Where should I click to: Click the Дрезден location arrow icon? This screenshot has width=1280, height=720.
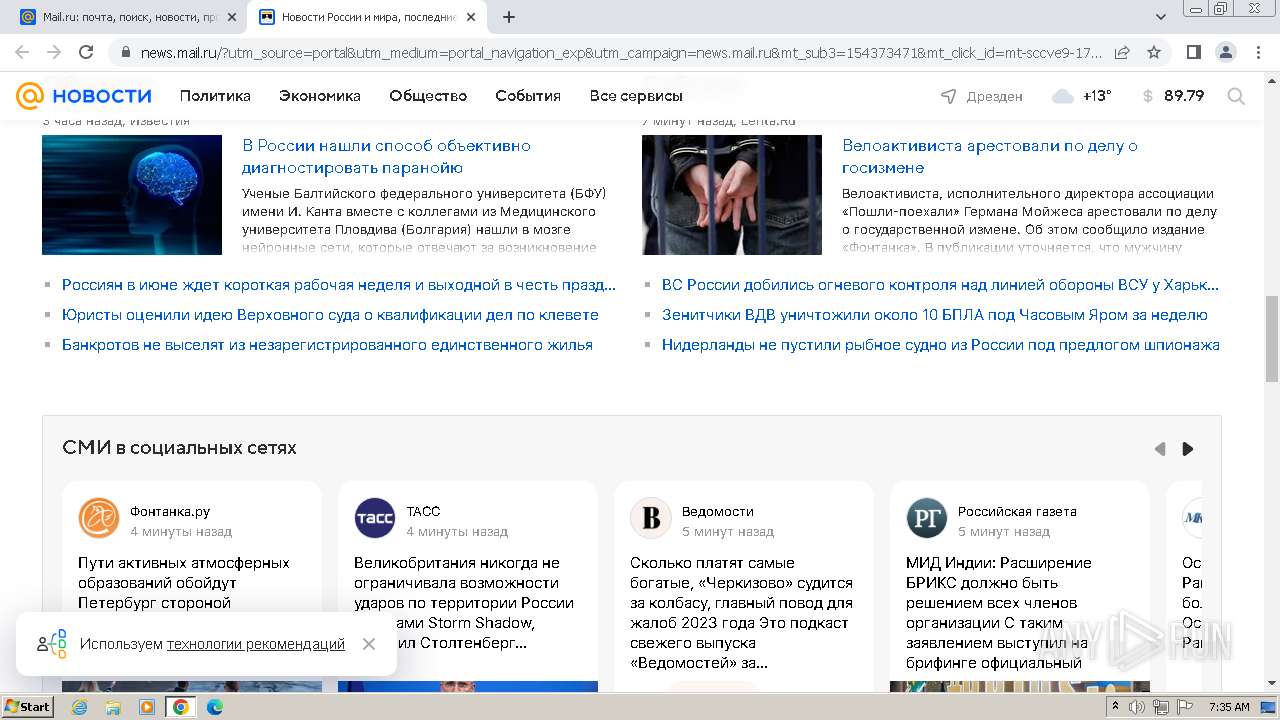click(x=949, y=96)
